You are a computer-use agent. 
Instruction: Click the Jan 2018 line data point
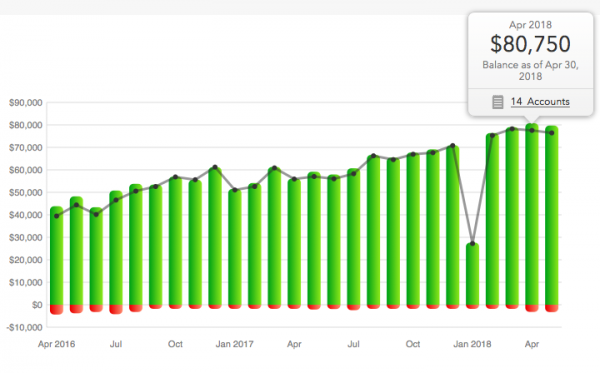click(473, 244)
